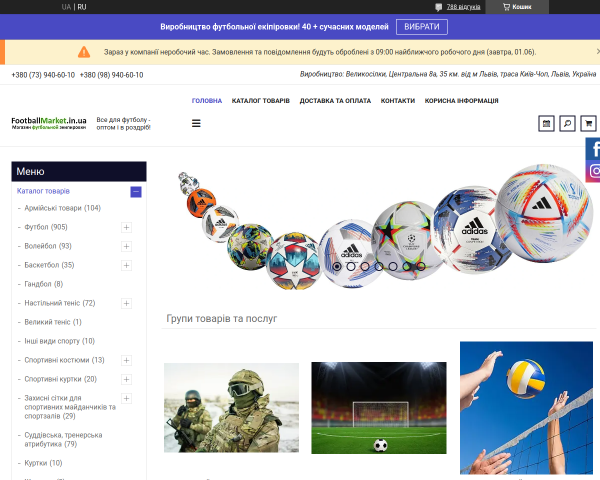Image resolution: width=600 pixels, height=480 pixels.
Task: Expand the Настільний теніс category
Action: click(x=126, y=304)
